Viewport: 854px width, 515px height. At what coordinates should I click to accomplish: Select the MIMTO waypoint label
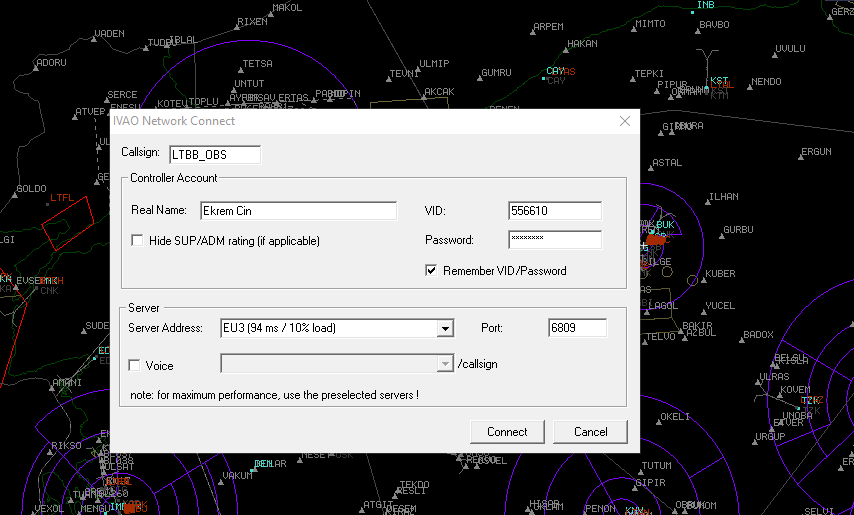650,23
